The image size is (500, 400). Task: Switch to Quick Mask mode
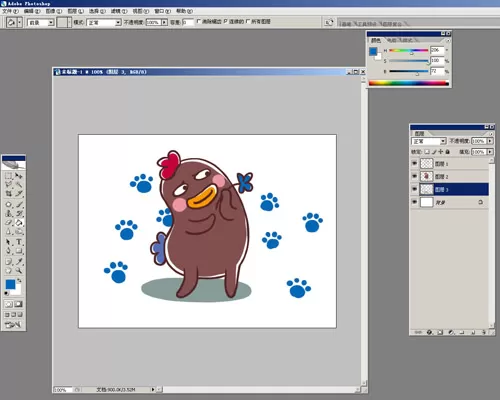click(x=18, y=304)
